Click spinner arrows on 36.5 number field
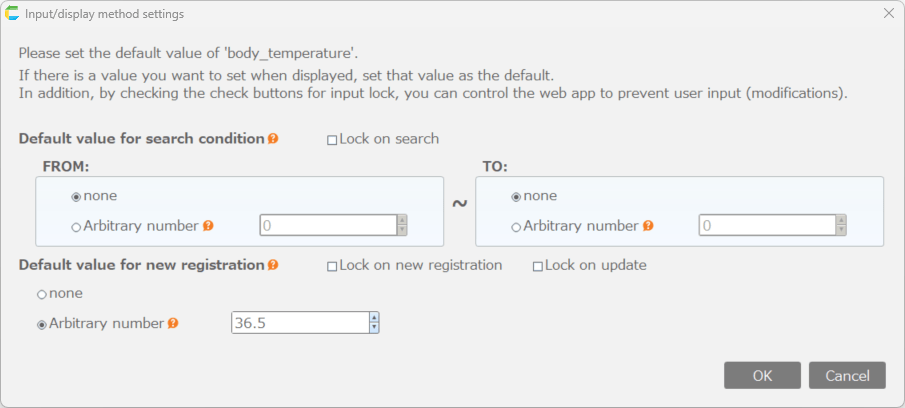Image resolution: width=905 pixels, height=408 pixels. coord(374,323)
